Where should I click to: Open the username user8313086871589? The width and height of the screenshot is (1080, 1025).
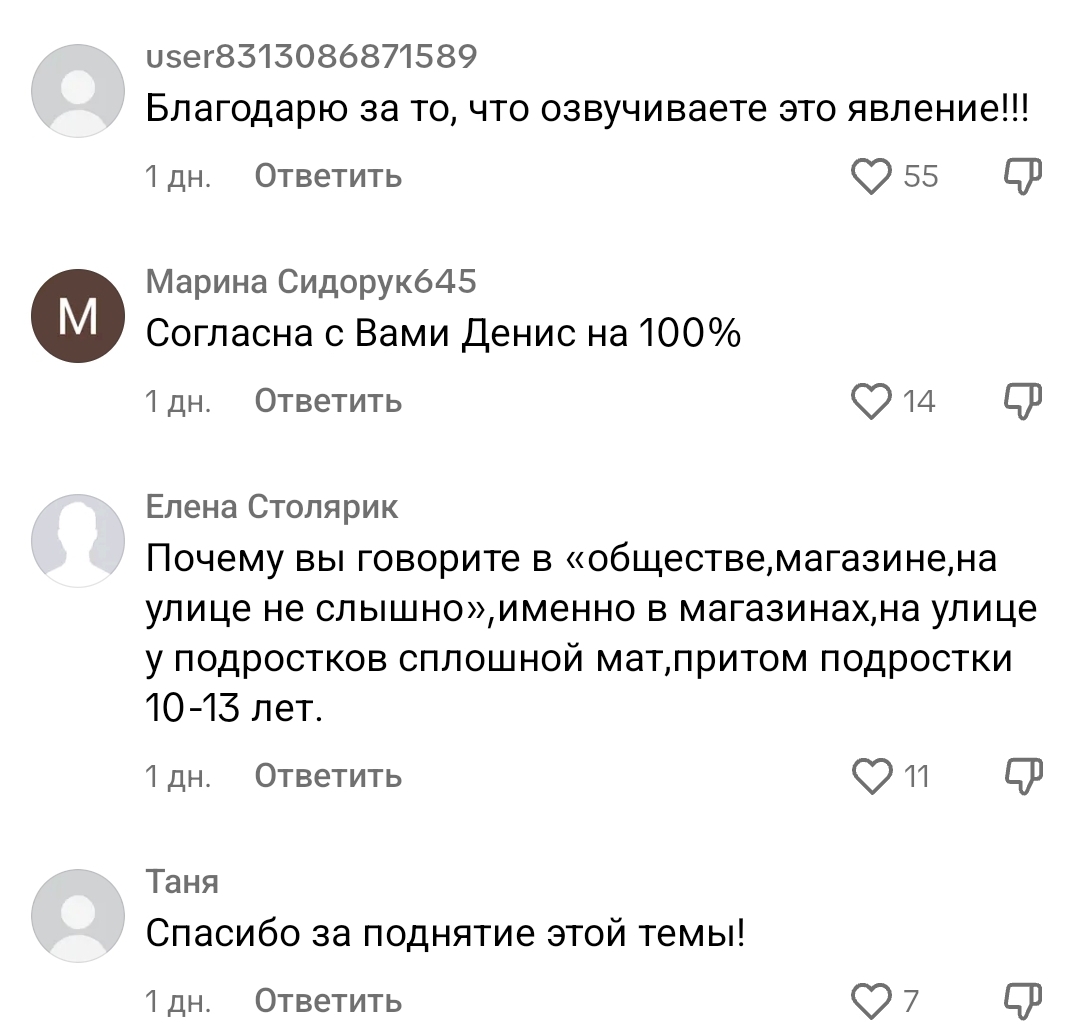311,57
